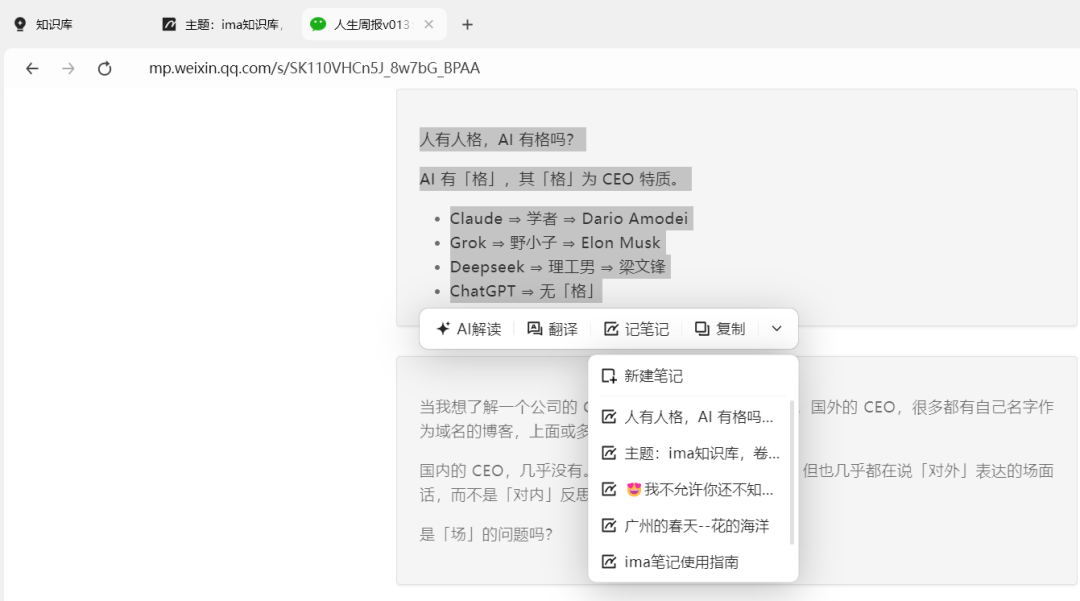Translate selection with 翻译
This screenshot has height=601, width=1080.
click(552, 329)
